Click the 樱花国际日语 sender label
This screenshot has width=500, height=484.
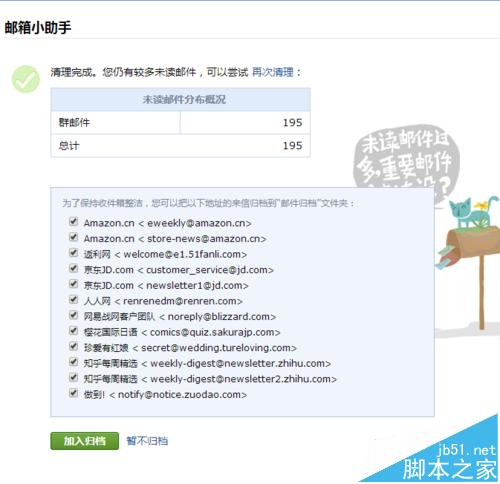[x=182, y=332]
